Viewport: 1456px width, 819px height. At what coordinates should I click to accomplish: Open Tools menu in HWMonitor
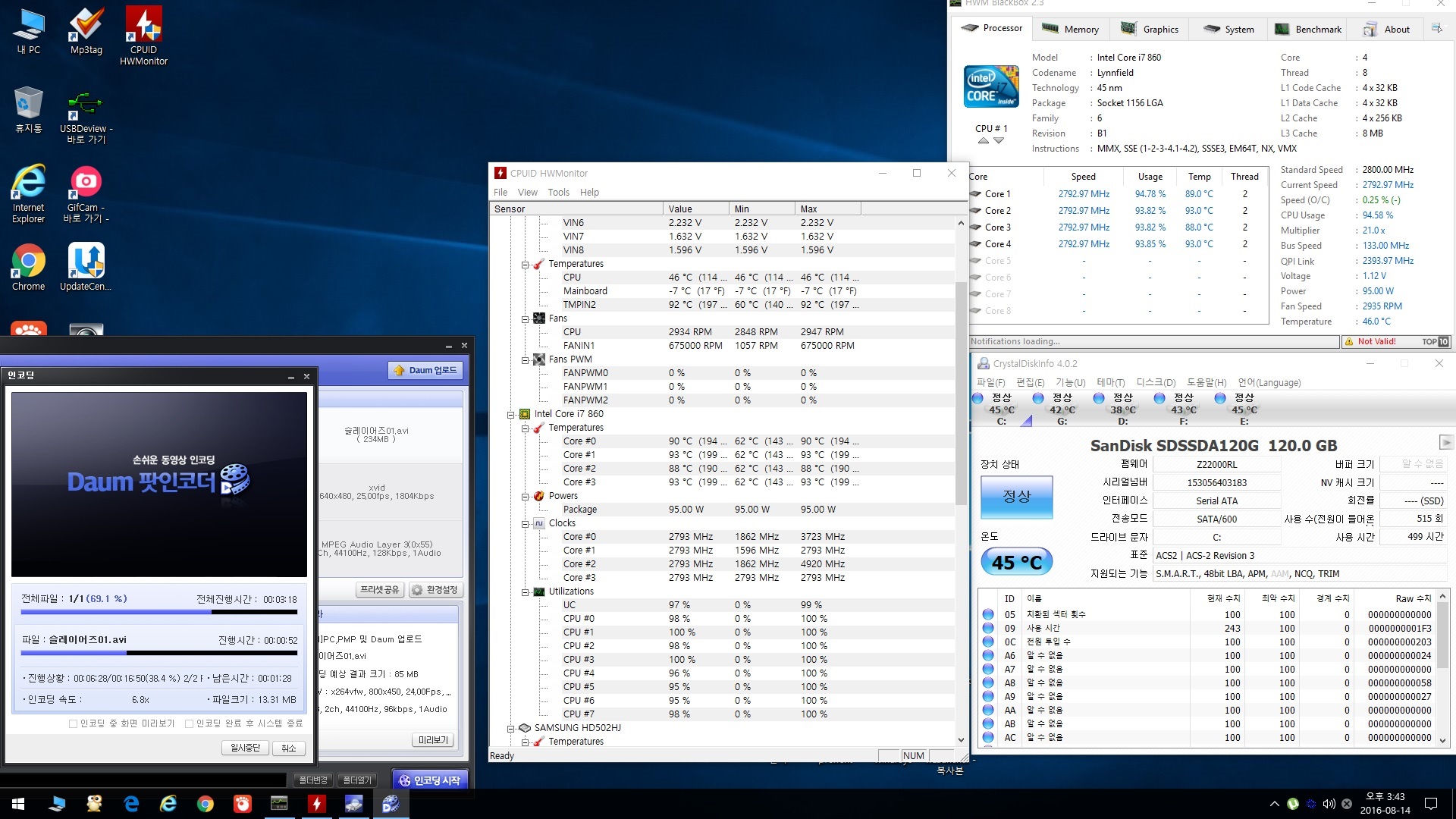559,193
